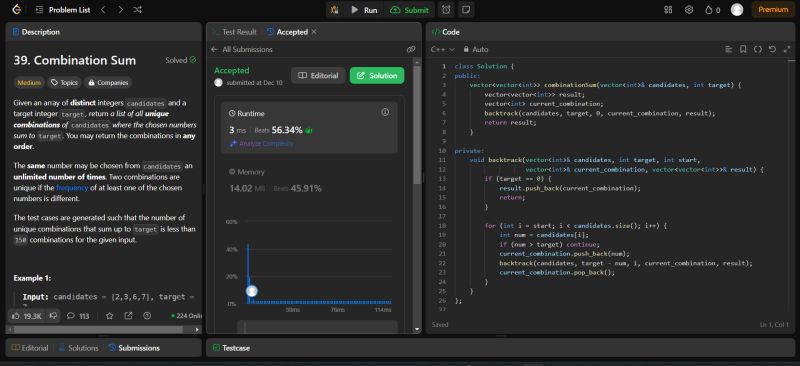This screenshot has height=366, width=800.
Task: Click right arrow of description horizontal scrollbar
Action: coord(197,330)
